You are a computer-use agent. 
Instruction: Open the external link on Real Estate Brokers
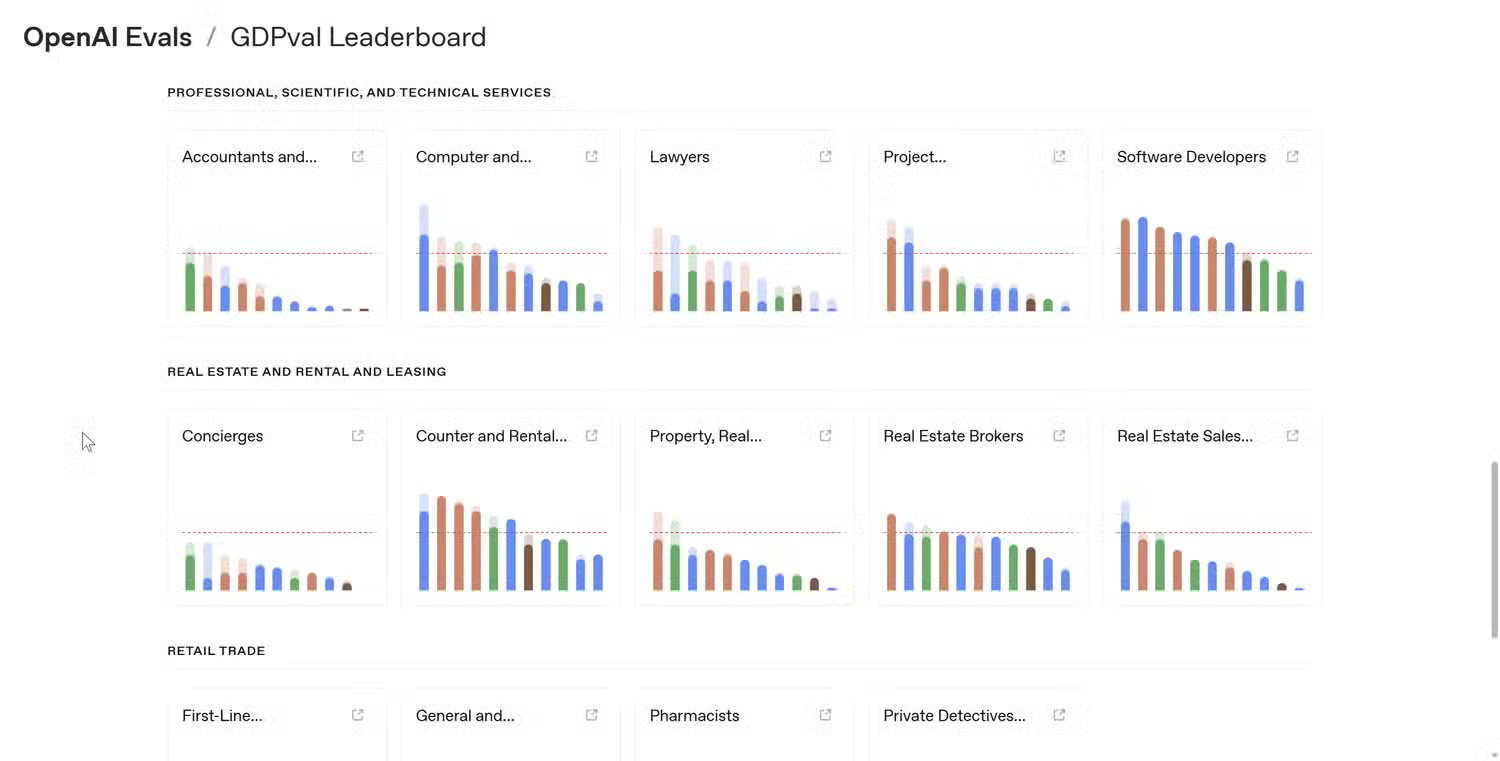1058,435
